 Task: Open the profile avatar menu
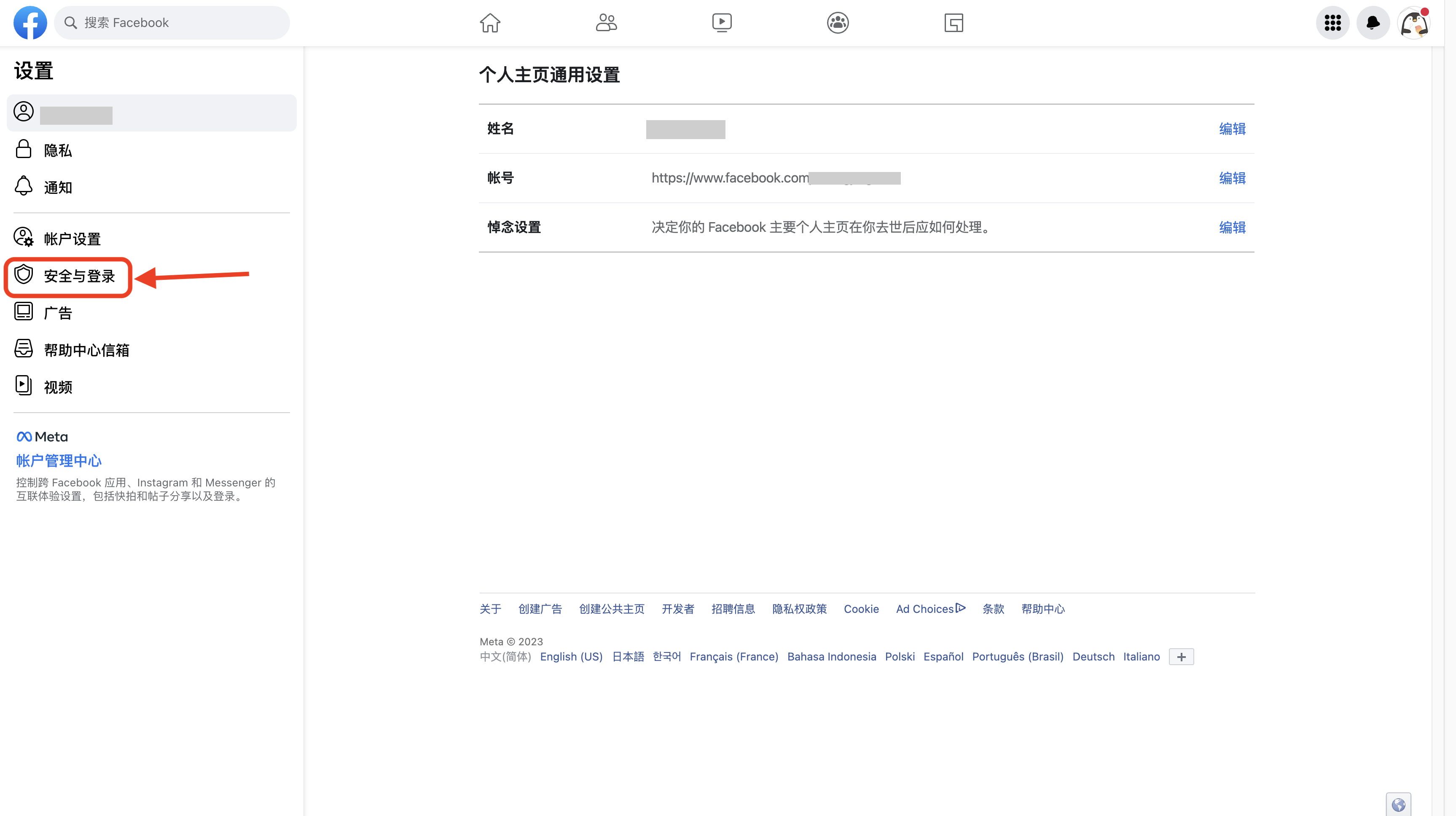click(x=1413, y=23)
